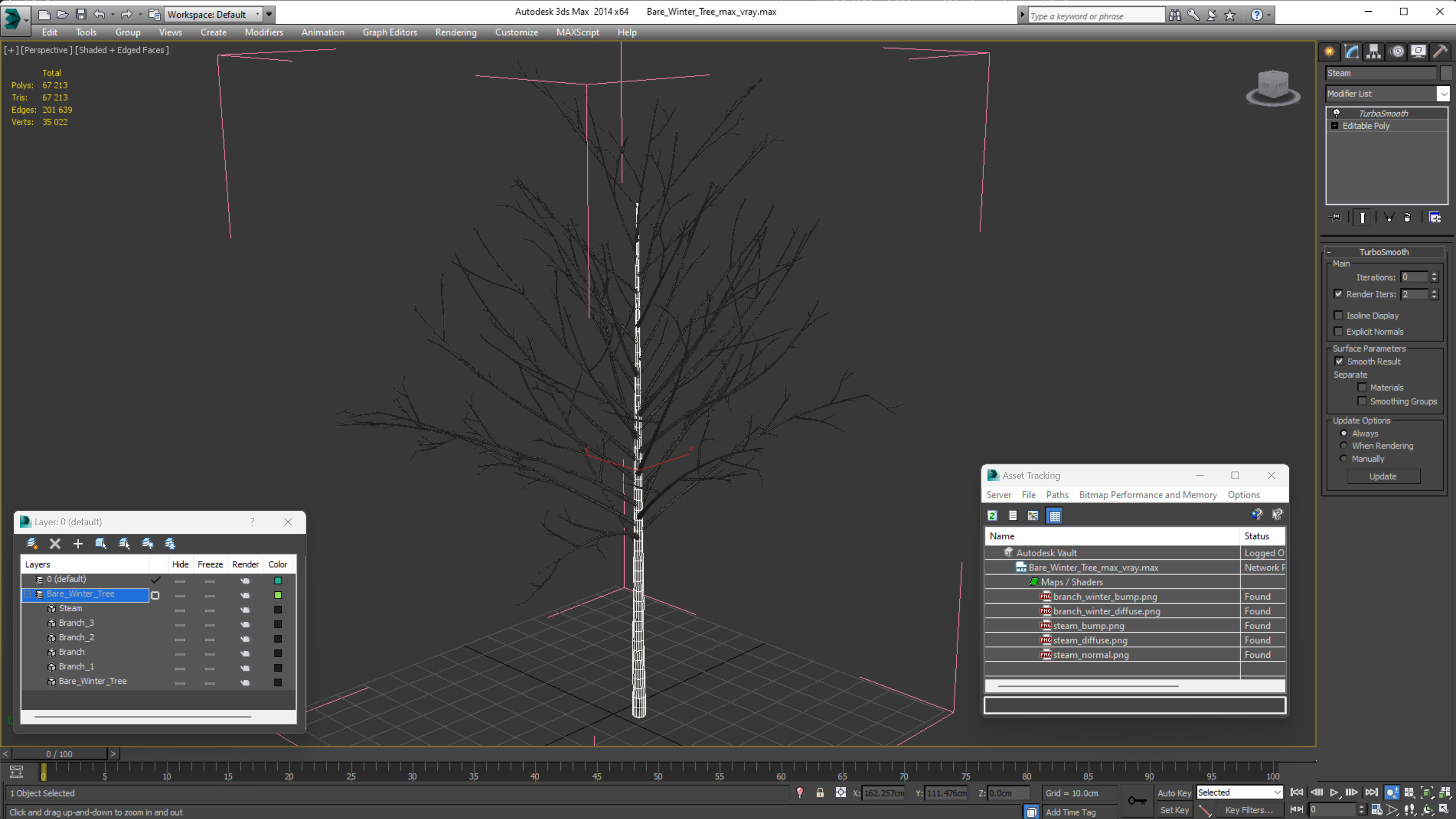Show end result toggle icon
The image size is (1456, 819).
pos(1362,217)
